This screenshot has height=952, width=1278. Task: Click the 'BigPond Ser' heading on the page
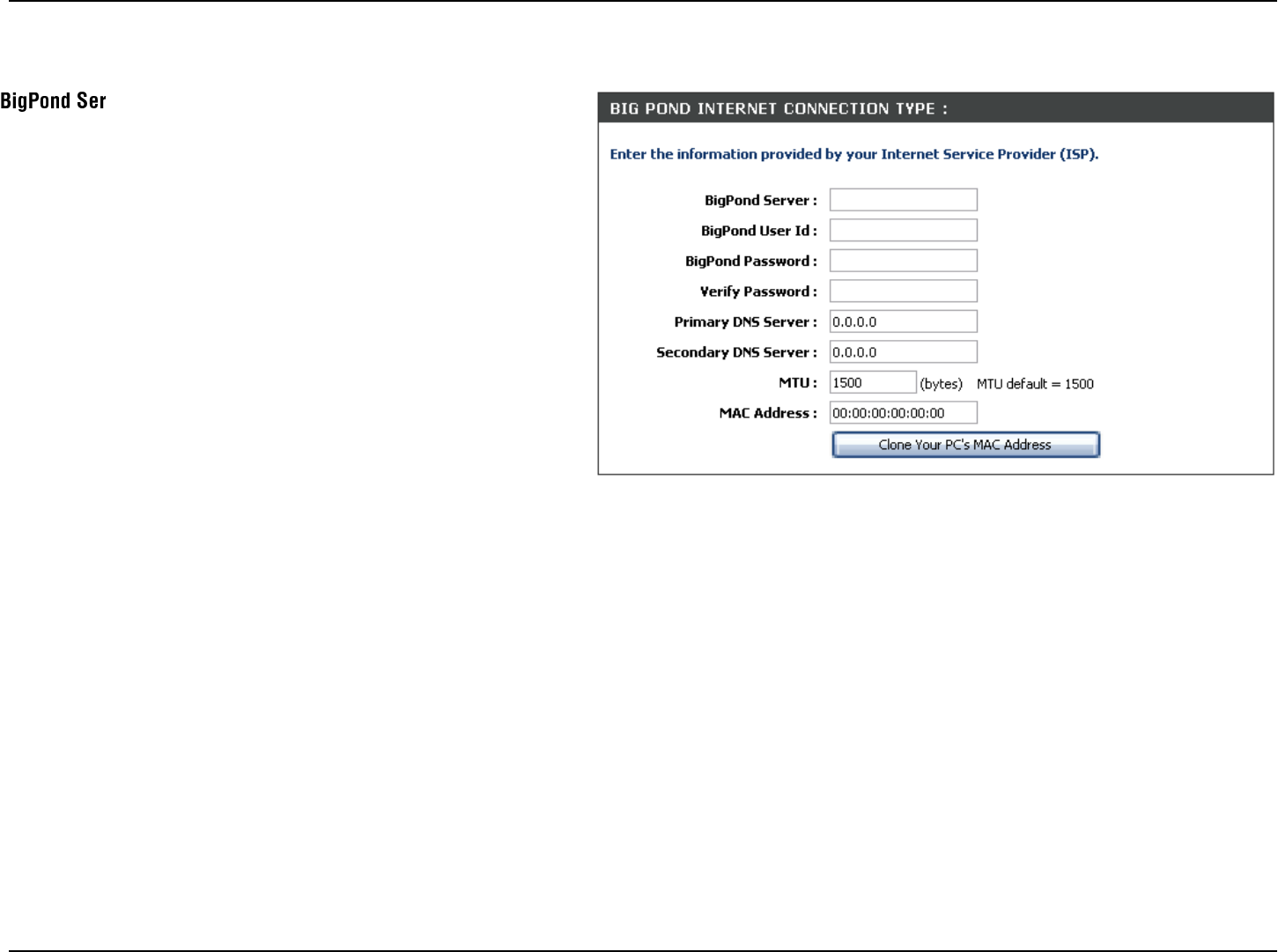[53, 101]
